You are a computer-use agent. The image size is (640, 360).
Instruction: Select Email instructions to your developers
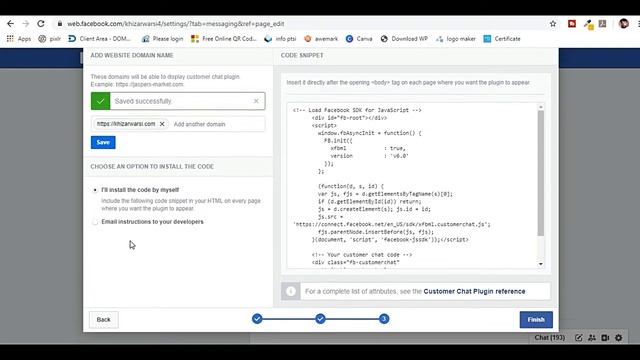pyautogui.click(x=95, y=222)
